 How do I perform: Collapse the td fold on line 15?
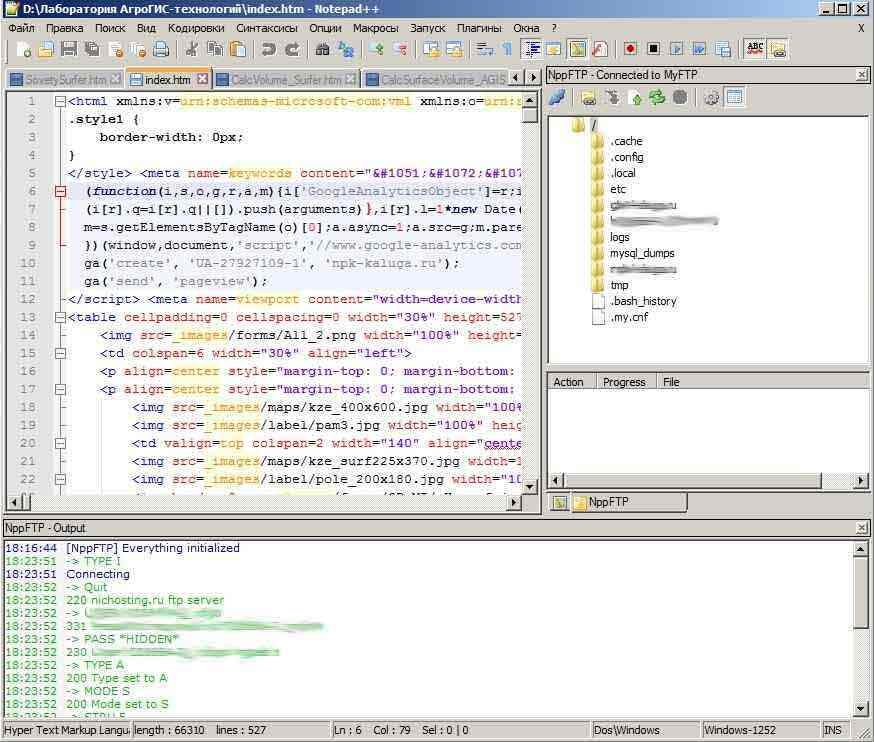(60, 353)
